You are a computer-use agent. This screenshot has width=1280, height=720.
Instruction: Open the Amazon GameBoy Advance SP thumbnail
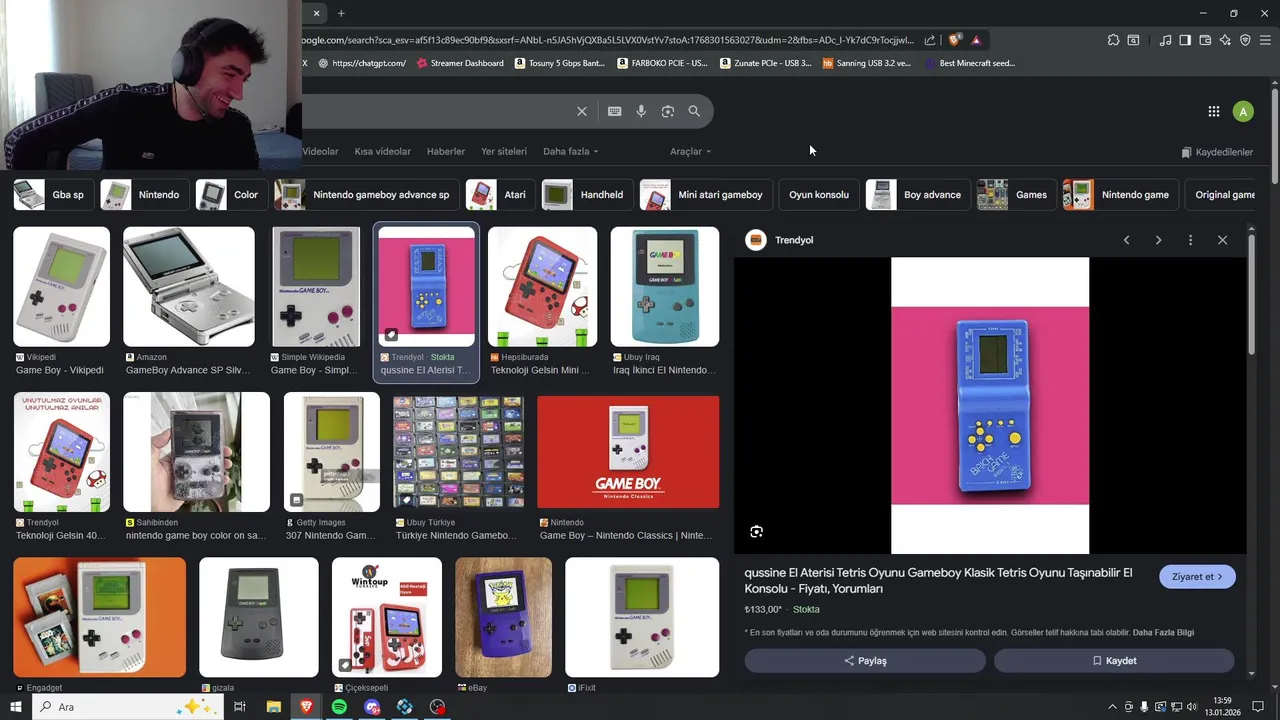click(189, 286)
